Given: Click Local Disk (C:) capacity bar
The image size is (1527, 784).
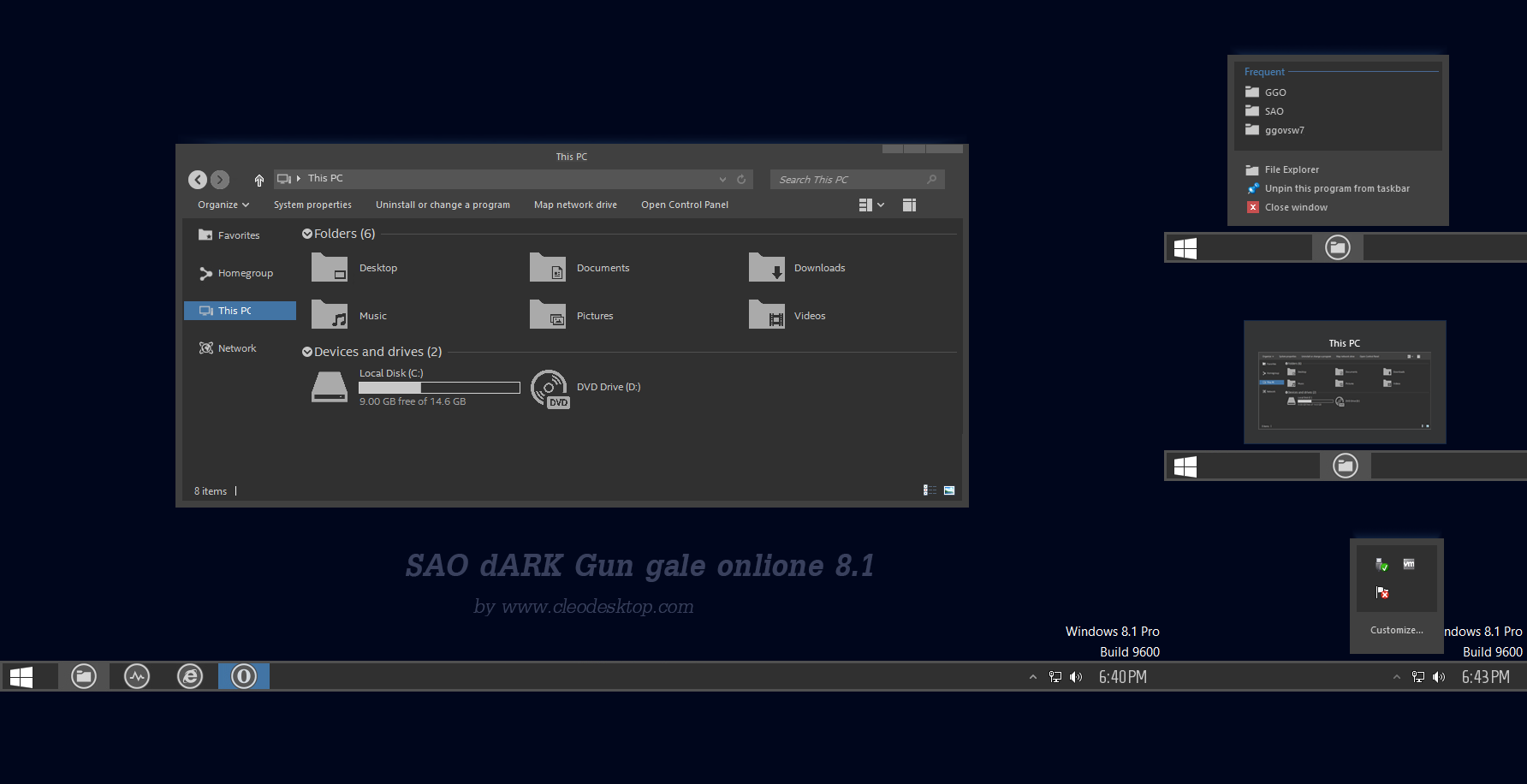Looking at the screenshot, I should point(439,388).
